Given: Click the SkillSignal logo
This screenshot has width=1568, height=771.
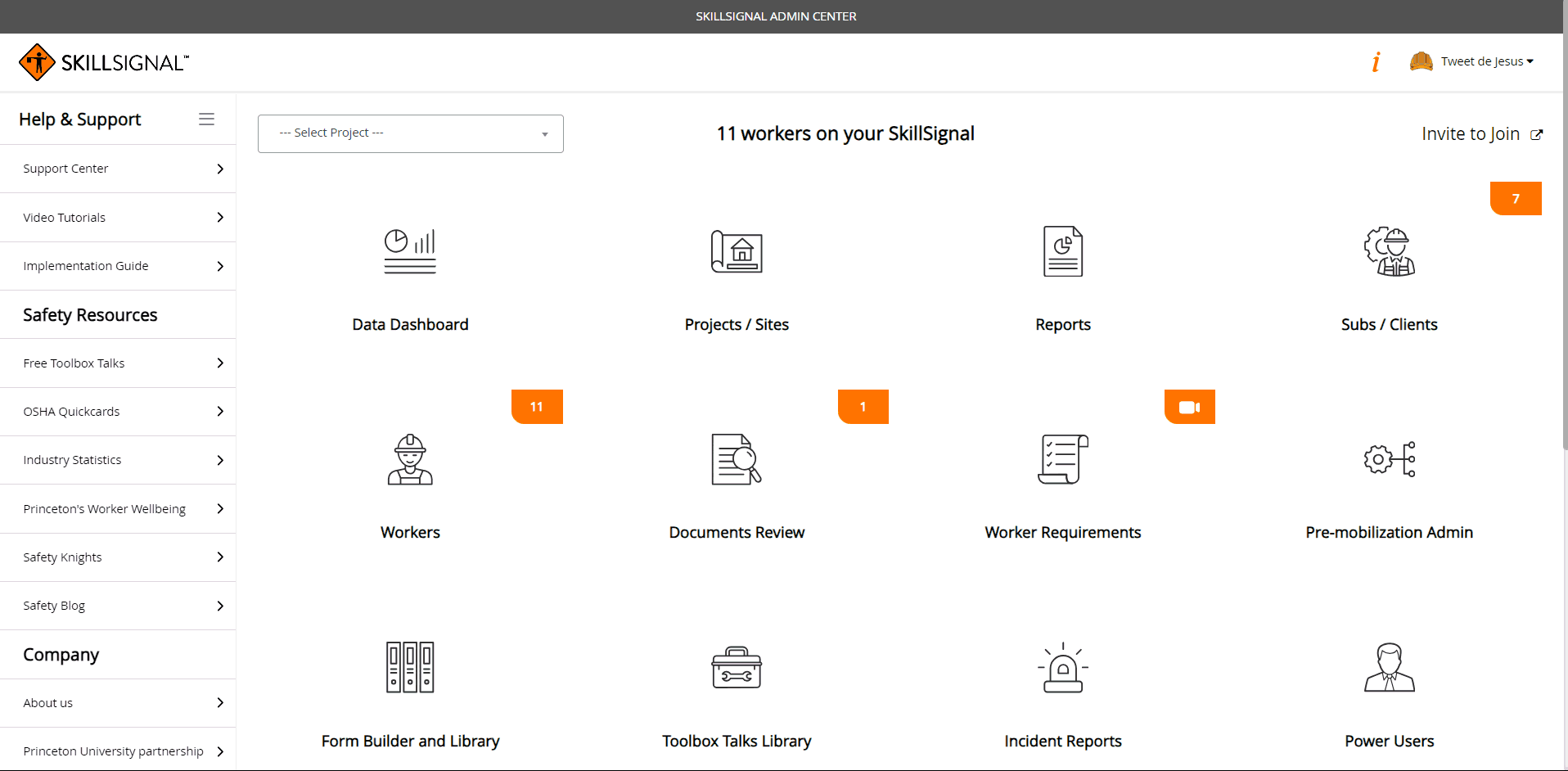Looking at the screenshot, I should point(104,62).
